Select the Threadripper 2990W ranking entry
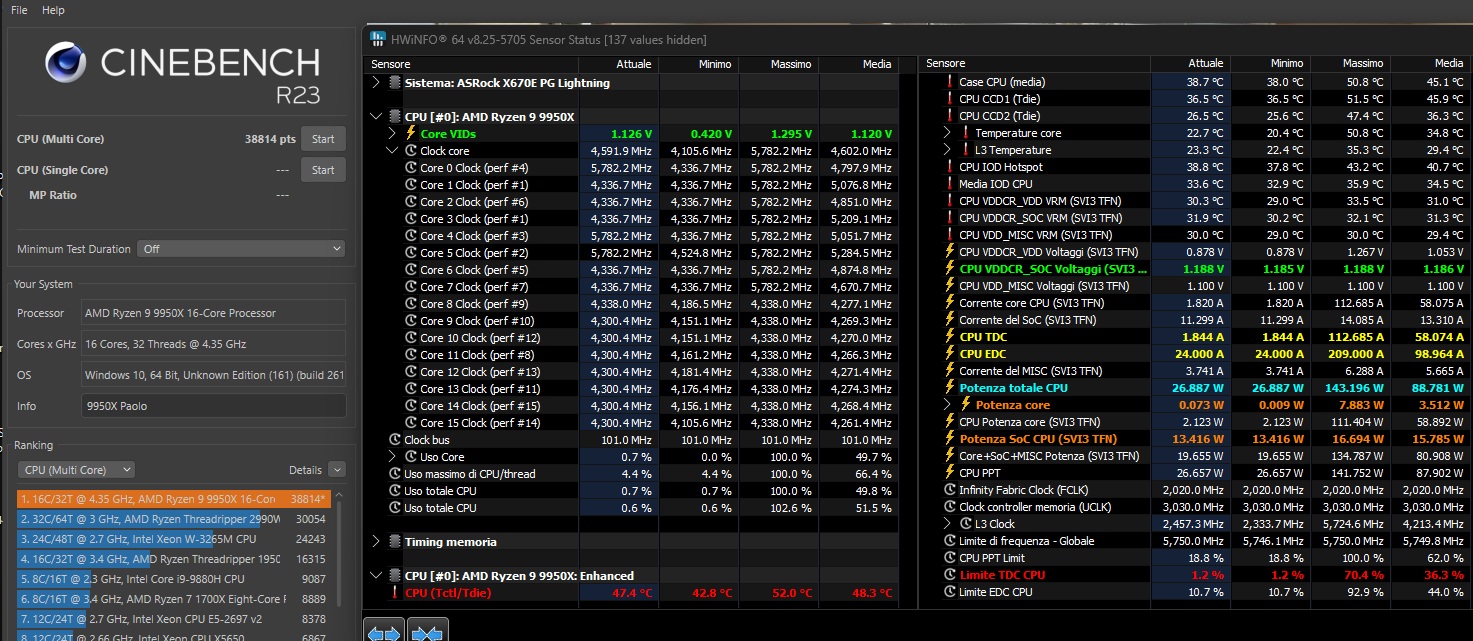Image resolution: width=1473 pixels, height=641 pixels. click(174, 519)
